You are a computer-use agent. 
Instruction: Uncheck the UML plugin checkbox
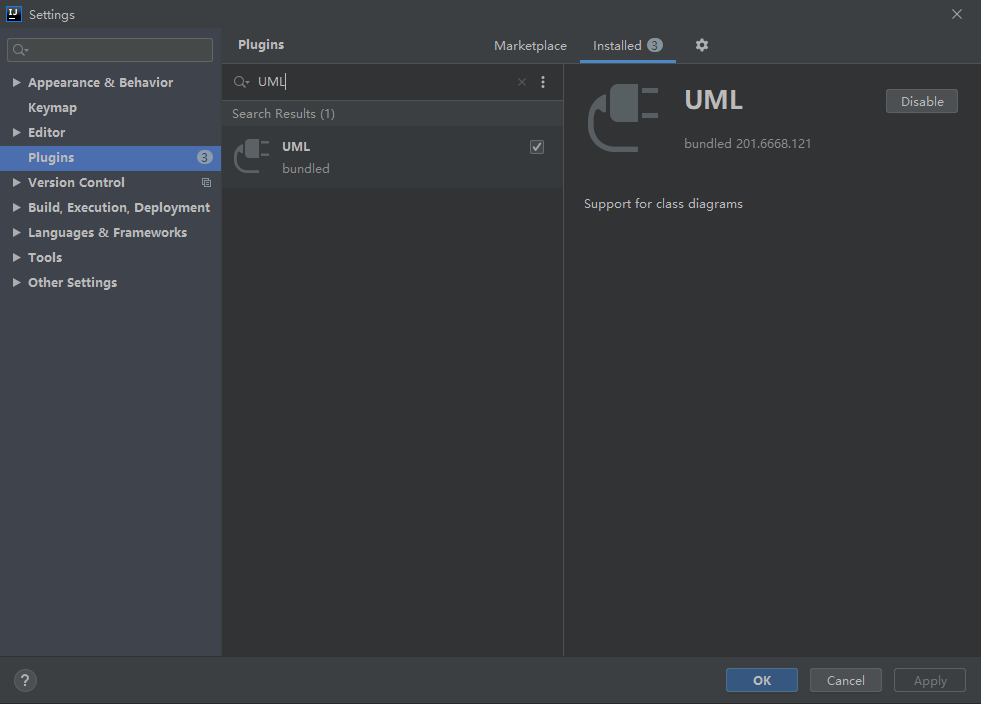tap(537, 147)
